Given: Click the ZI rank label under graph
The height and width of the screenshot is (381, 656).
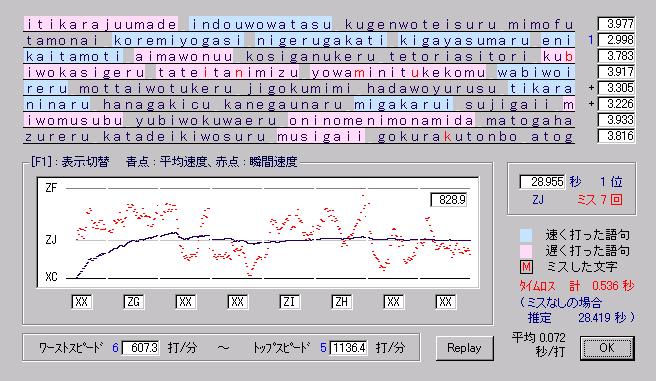Looking at the screenshot, I should [x=290, y=302].
